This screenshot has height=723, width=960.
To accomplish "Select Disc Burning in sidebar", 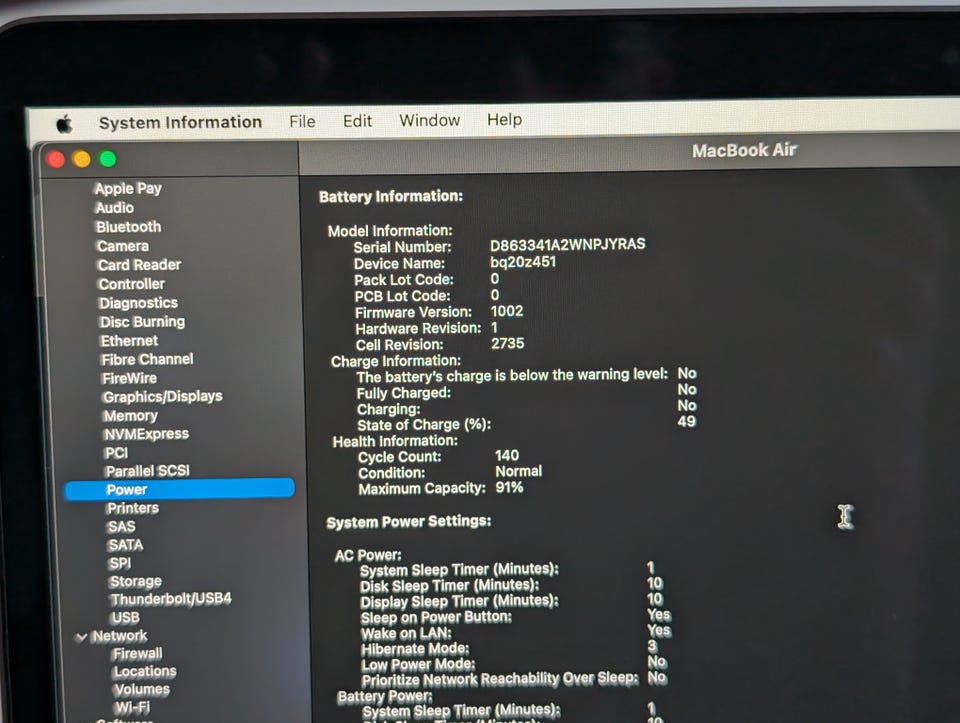I will 142,322.
